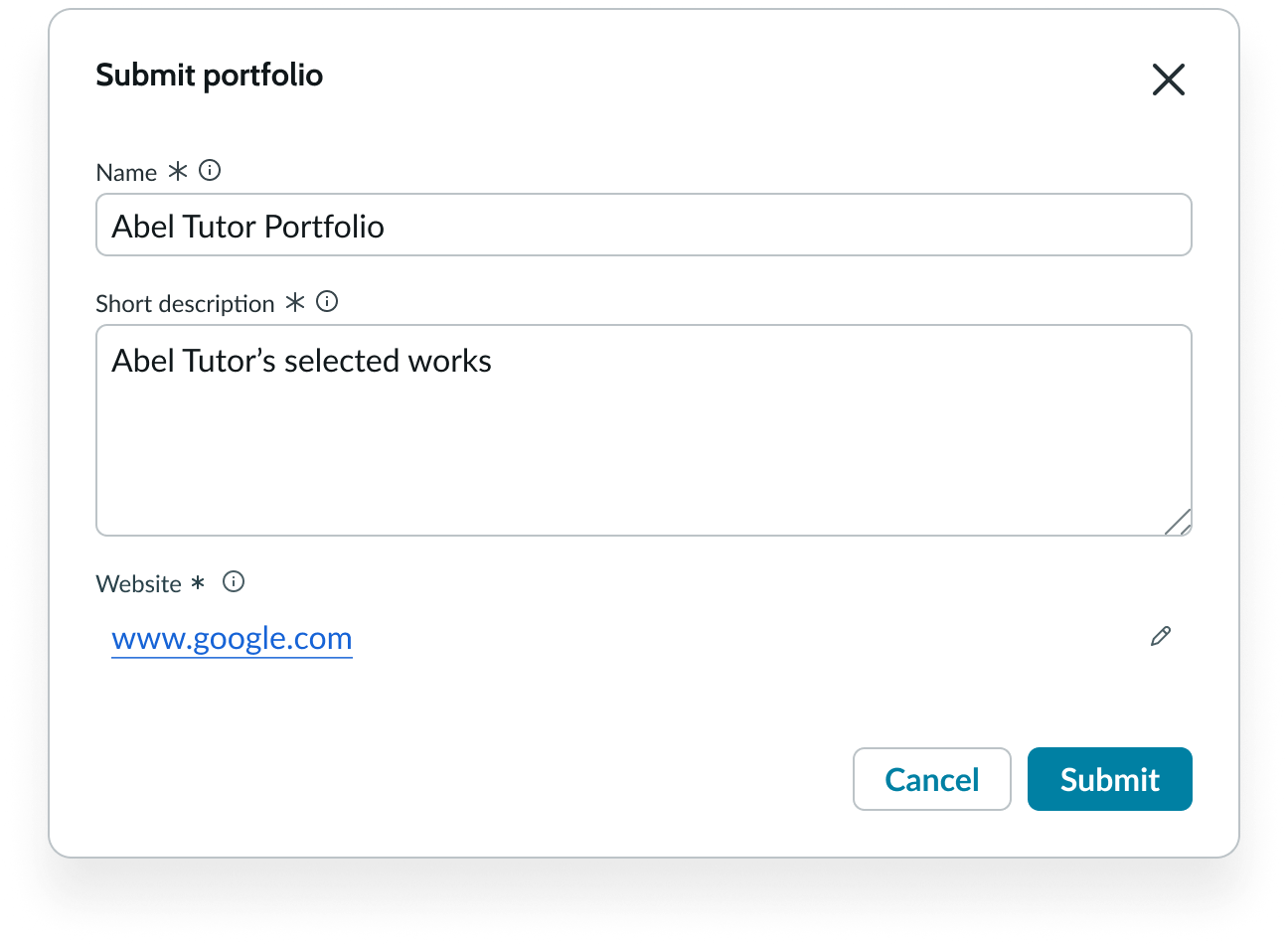Select the required asterisk beside Name
The image size is (1288, 946).
tap(178, 170)
